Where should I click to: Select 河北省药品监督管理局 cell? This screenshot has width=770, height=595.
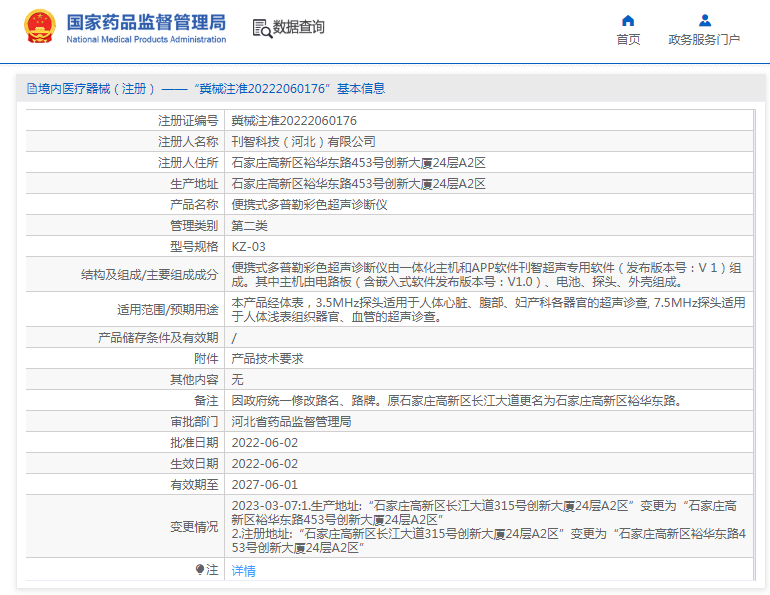click(x=291, y=422)
